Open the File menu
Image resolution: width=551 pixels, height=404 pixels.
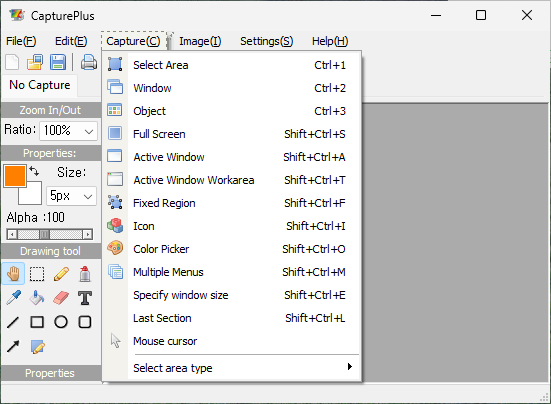coord(21,41)
